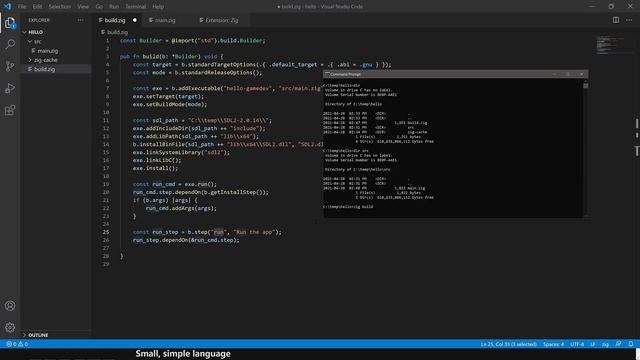Open the Edit menu
This screenshot has width=640, height=360.
click(37, 7)
